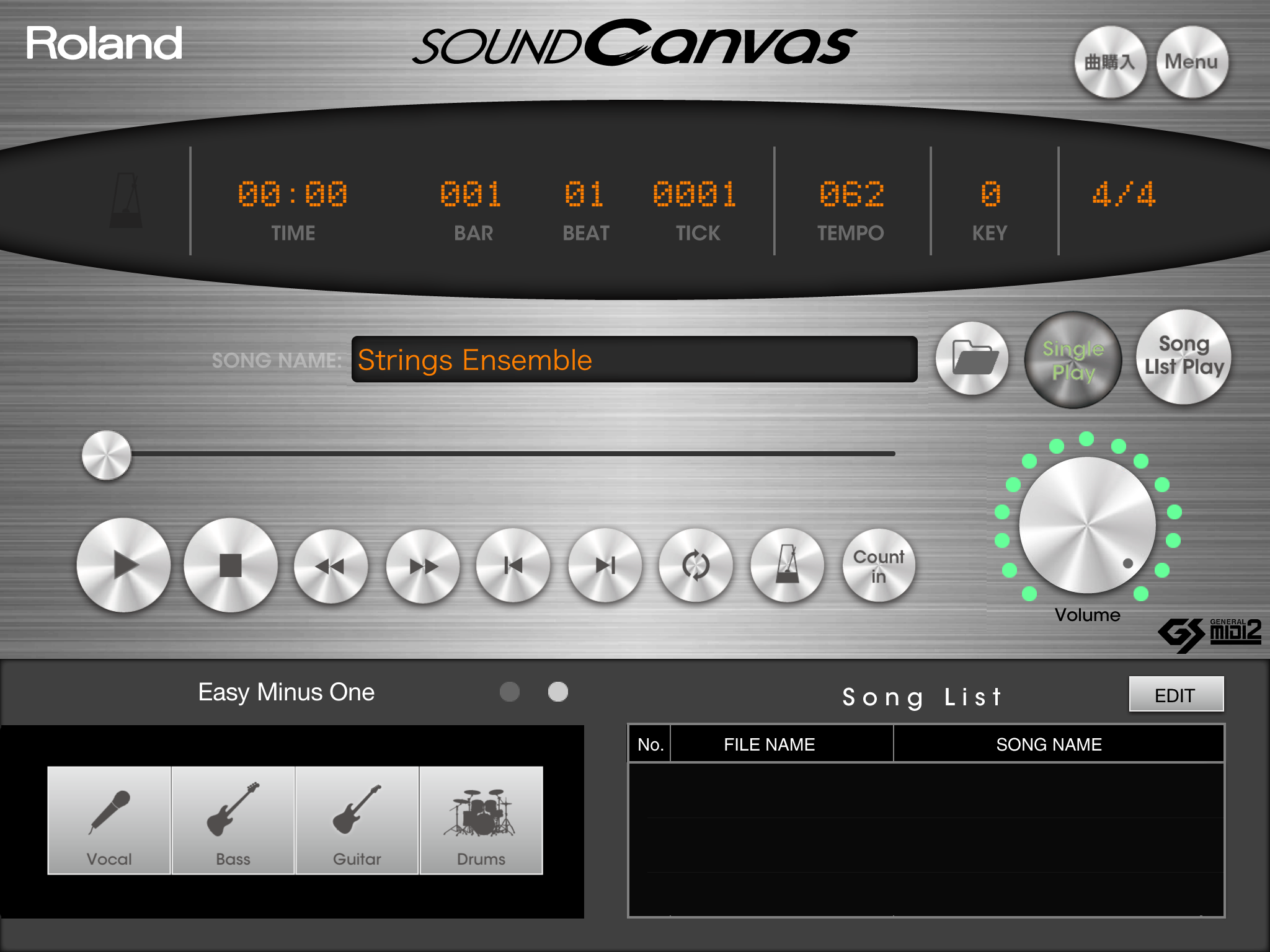Click the EDIT button for Song List
The height and width of the screenshot is (952, 1270).
1176,694
